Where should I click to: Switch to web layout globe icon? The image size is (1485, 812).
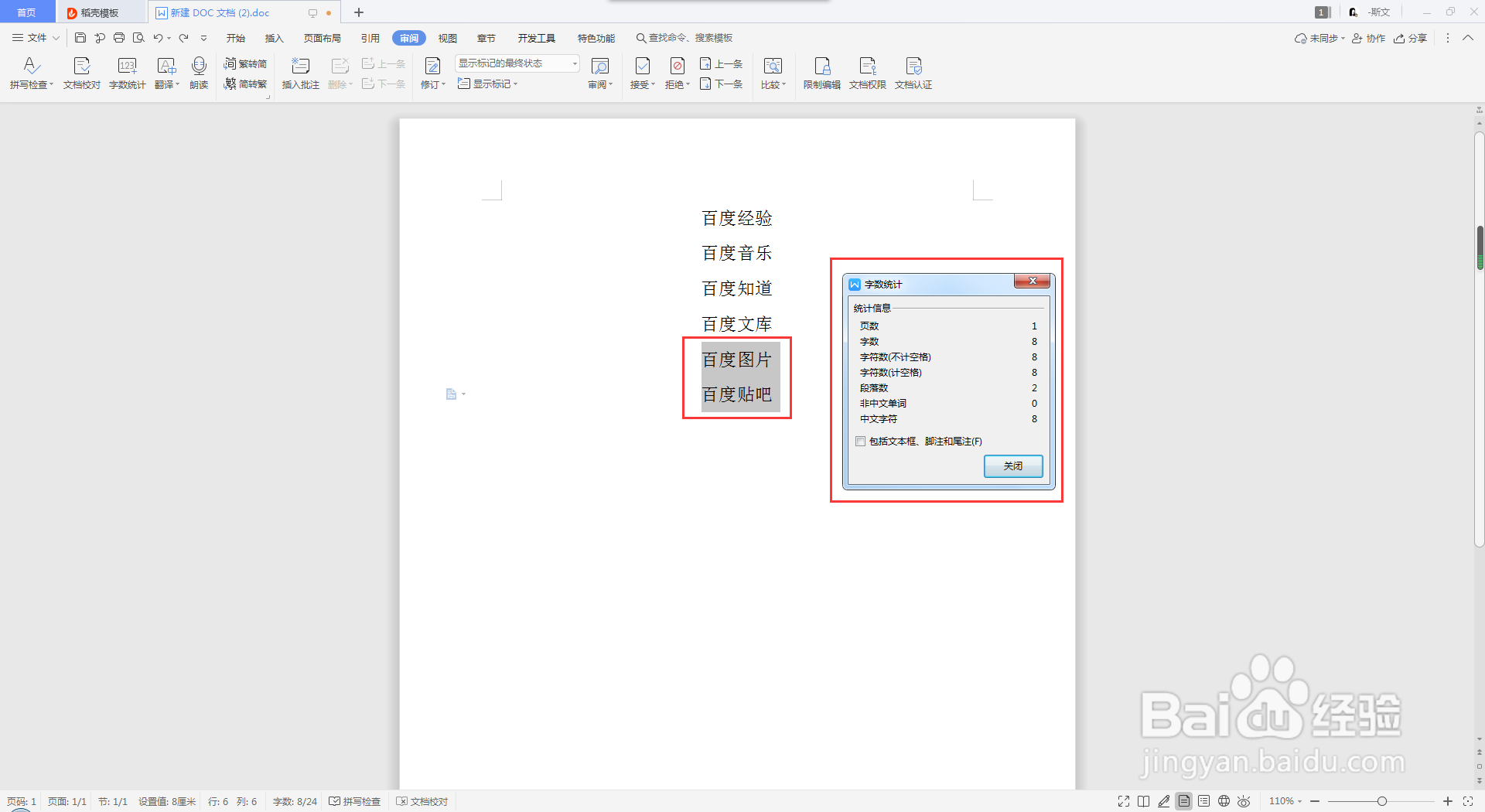click(x=1224, y=801)
